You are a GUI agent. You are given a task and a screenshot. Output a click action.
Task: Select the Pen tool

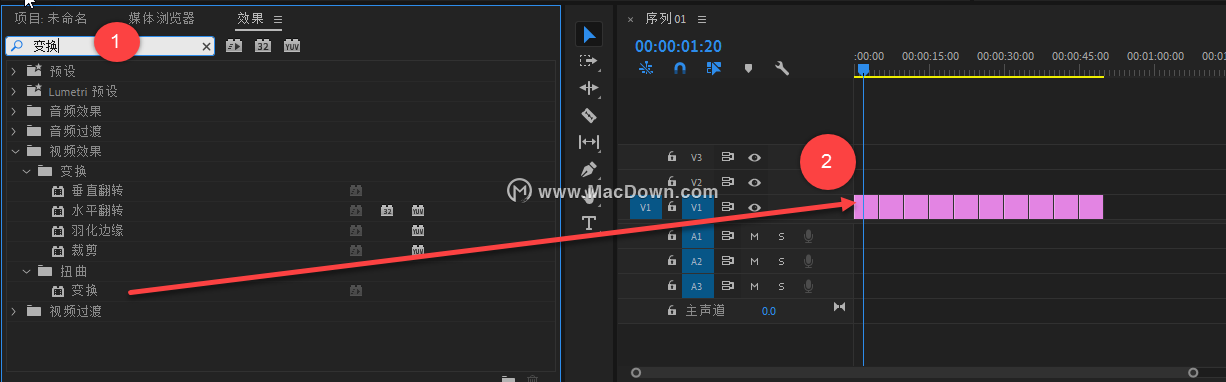pos(589,169)
